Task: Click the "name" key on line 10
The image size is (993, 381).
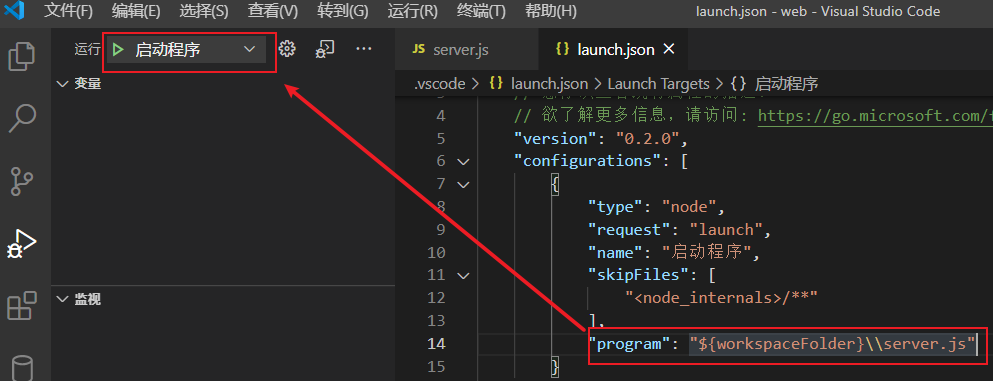Action: click(616, 253)
